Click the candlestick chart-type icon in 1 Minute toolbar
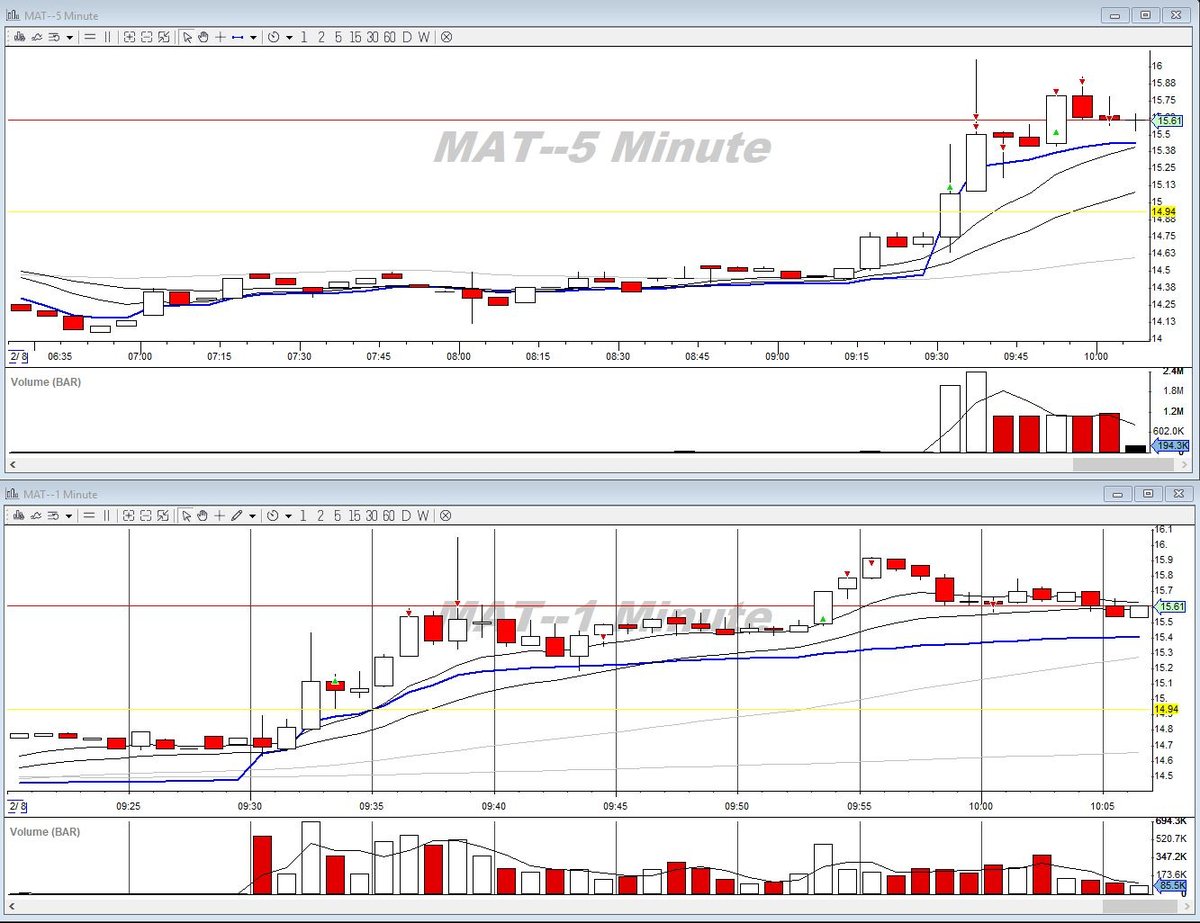Screen dimensions: 1200x923 [x=20, y=516]
